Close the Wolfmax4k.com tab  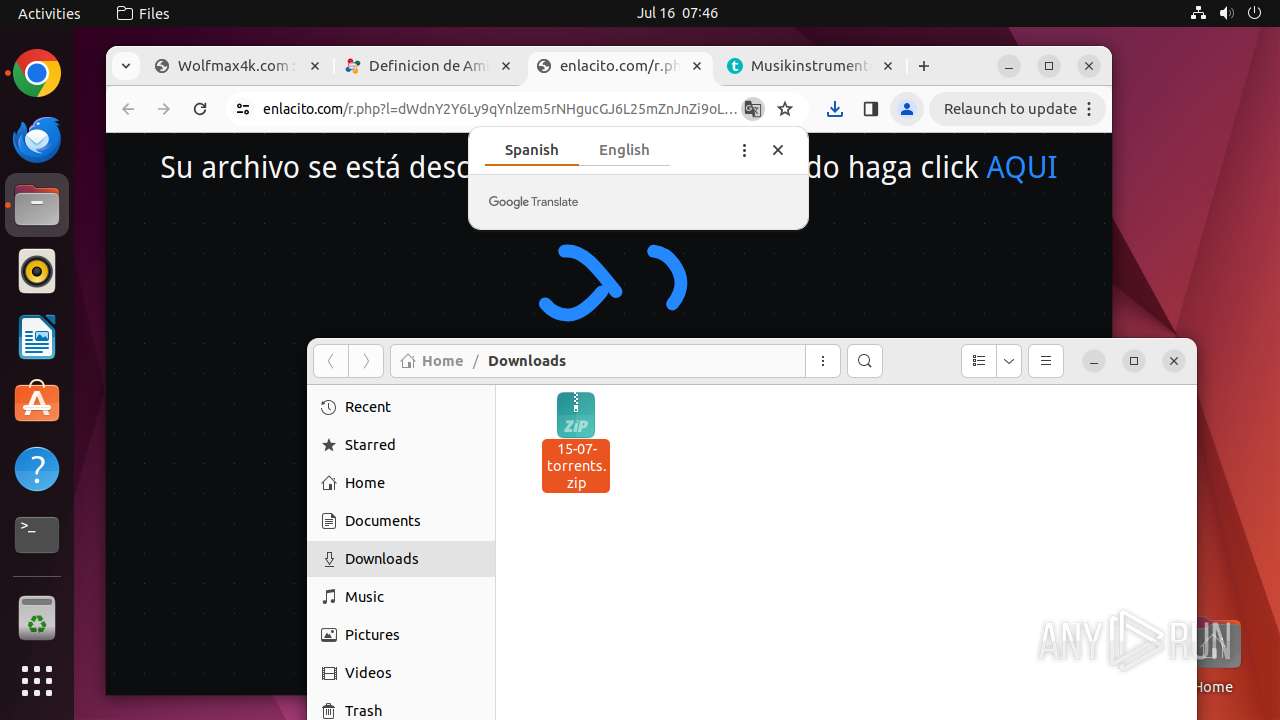314,66
